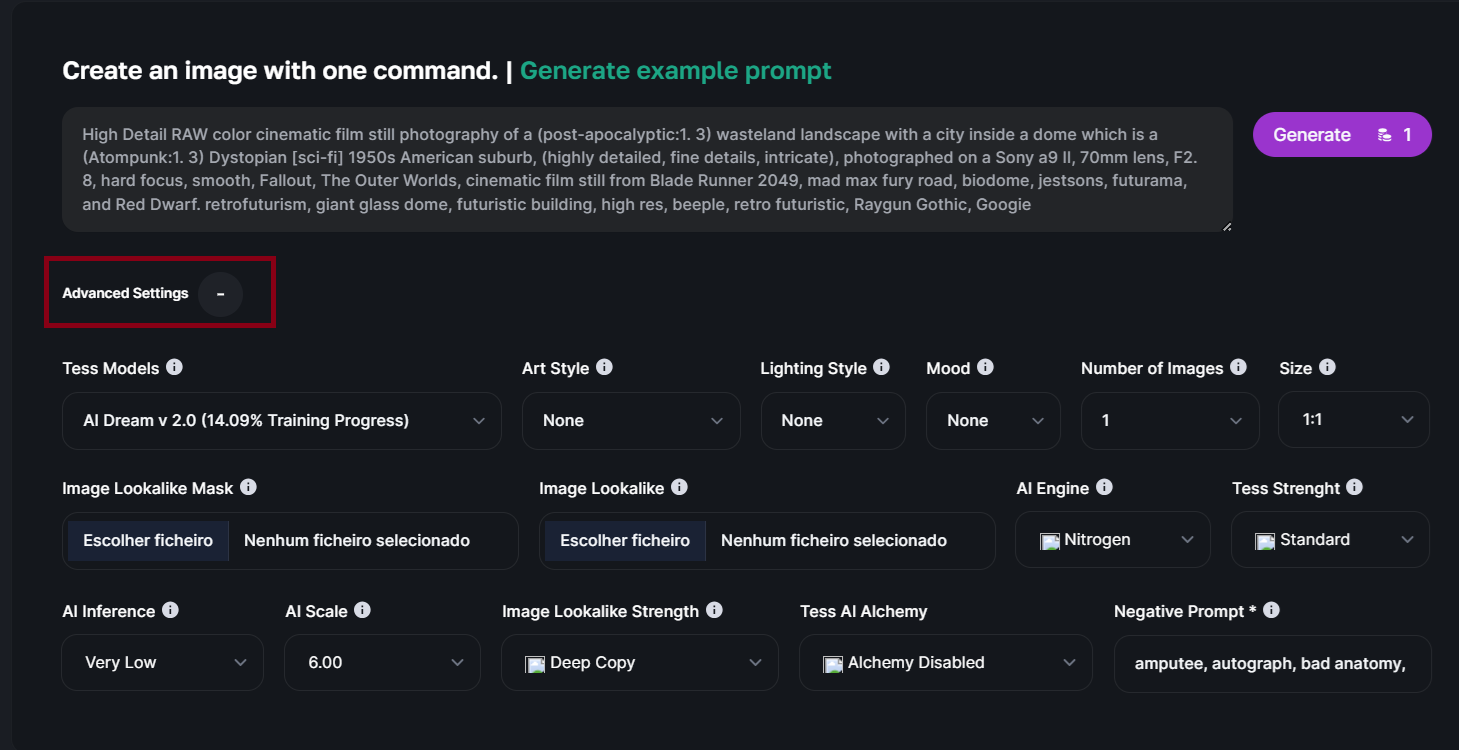
Task: Open the Deep Copy lookalike strength dropdown
Action: 640,662
